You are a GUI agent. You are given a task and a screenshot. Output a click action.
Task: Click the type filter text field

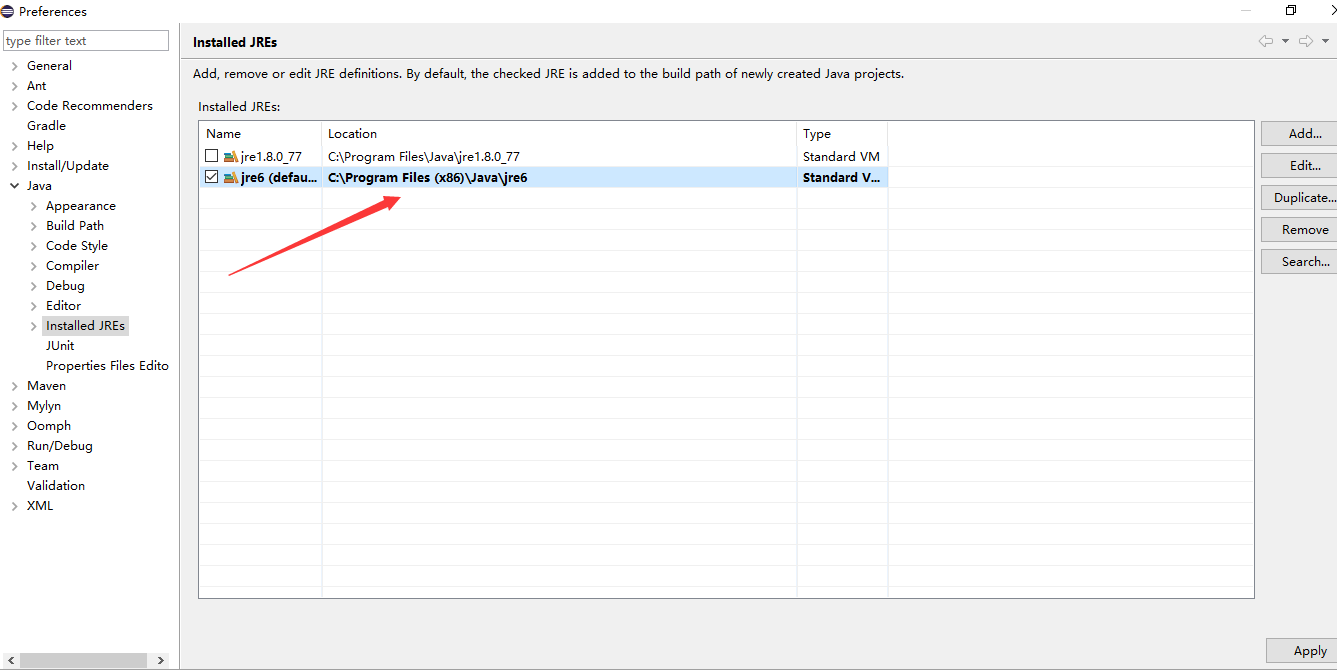[86, 41]
